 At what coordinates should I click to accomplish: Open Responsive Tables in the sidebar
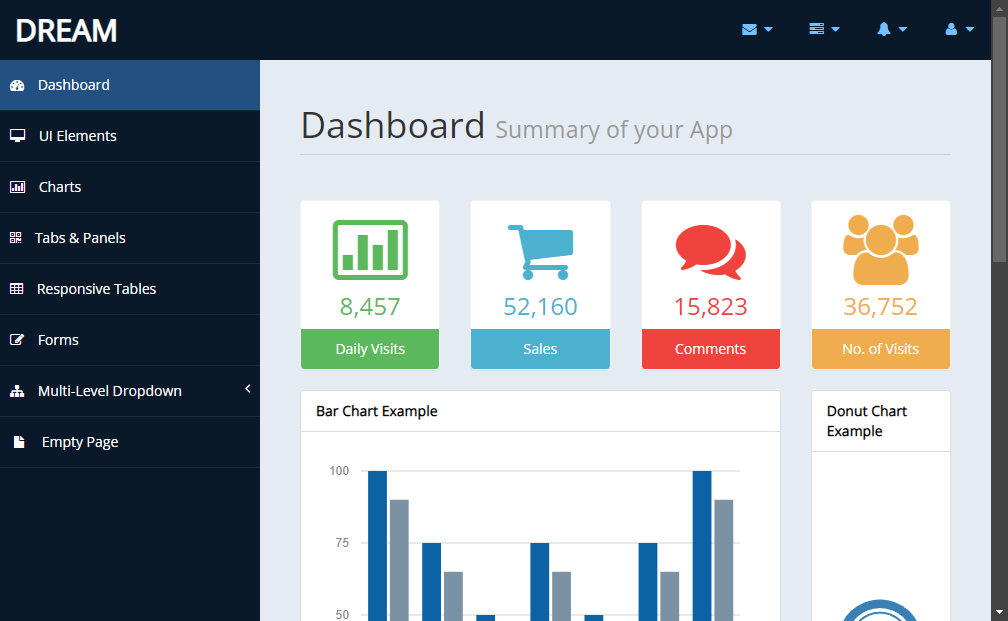(130, 289)
